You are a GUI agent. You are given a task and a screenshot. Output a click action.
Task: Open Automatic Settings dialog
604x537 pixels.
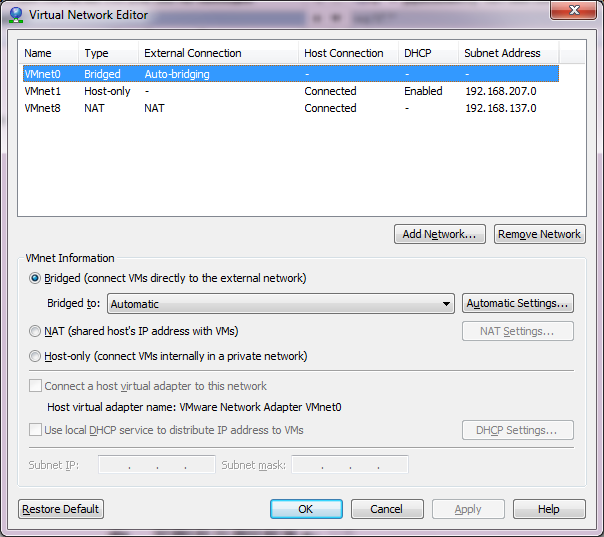coord(518,303)
